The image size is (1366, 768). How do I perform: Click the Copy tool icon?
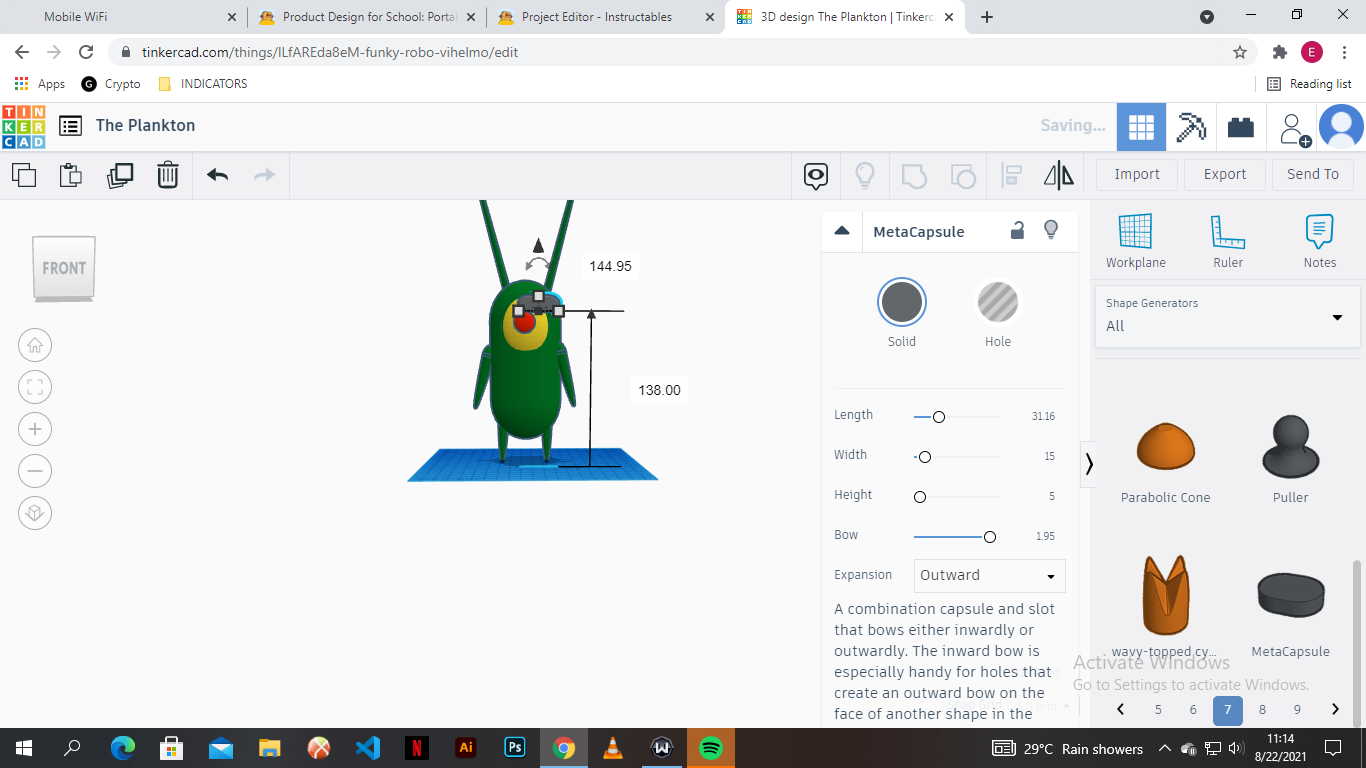tap(24, 175)
